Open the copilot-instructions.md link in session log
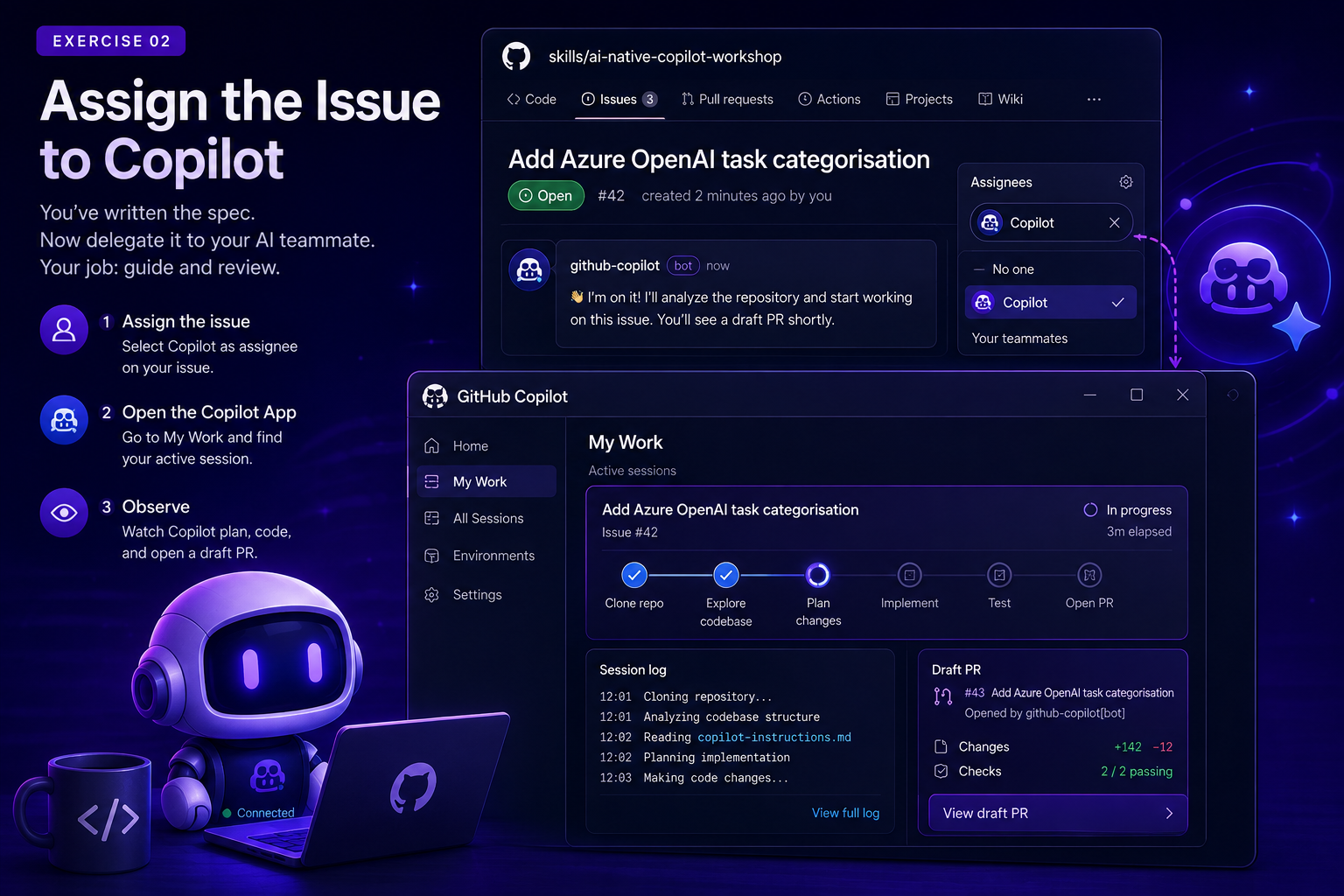The height and width of the screenshot is (896, 1344). click(x=774, y=738)
